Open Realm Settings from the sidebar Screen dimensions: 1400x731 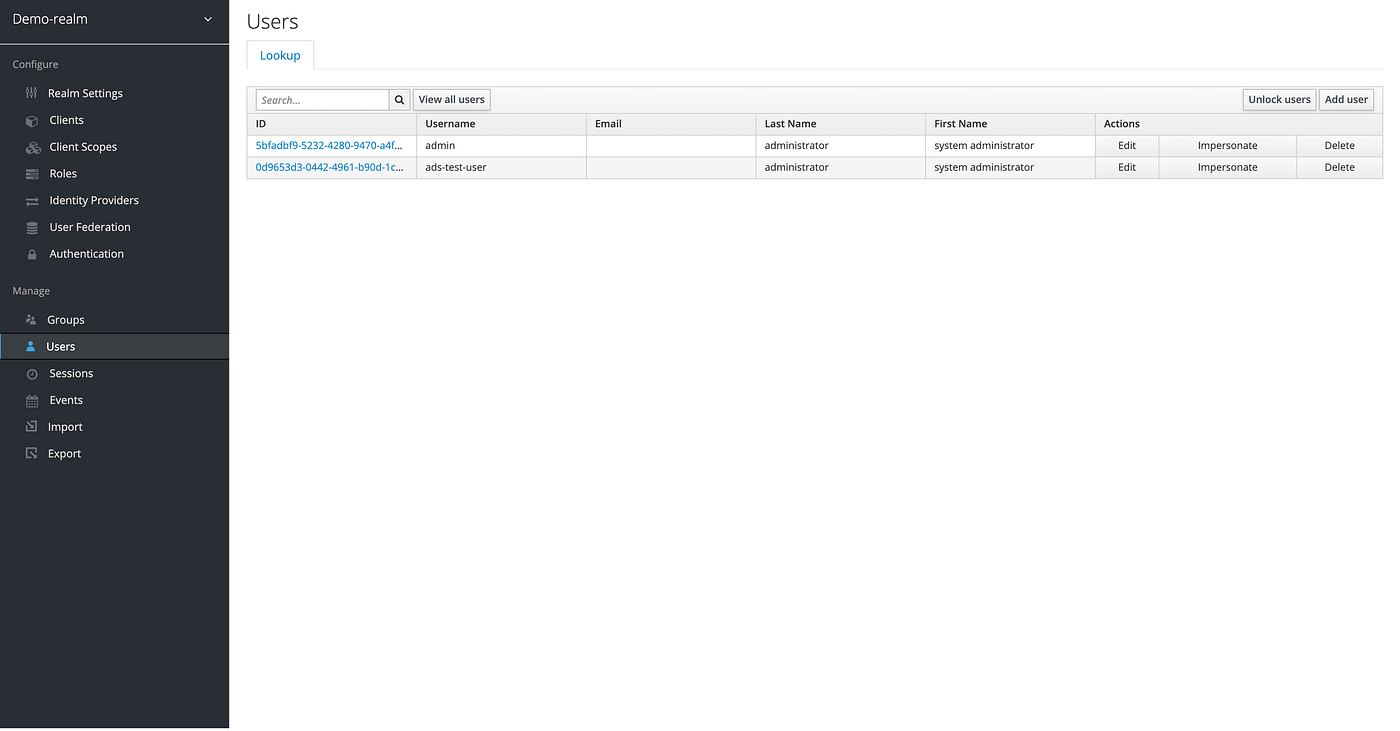coord(85,92)
